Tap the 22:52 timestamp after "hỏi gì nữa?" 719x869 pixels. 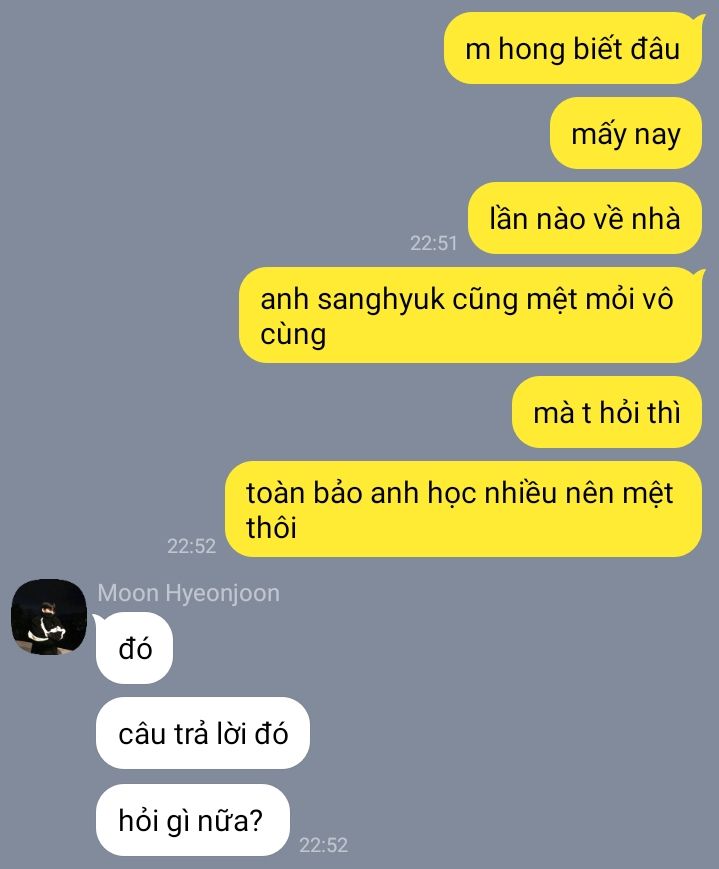[323, 845]
